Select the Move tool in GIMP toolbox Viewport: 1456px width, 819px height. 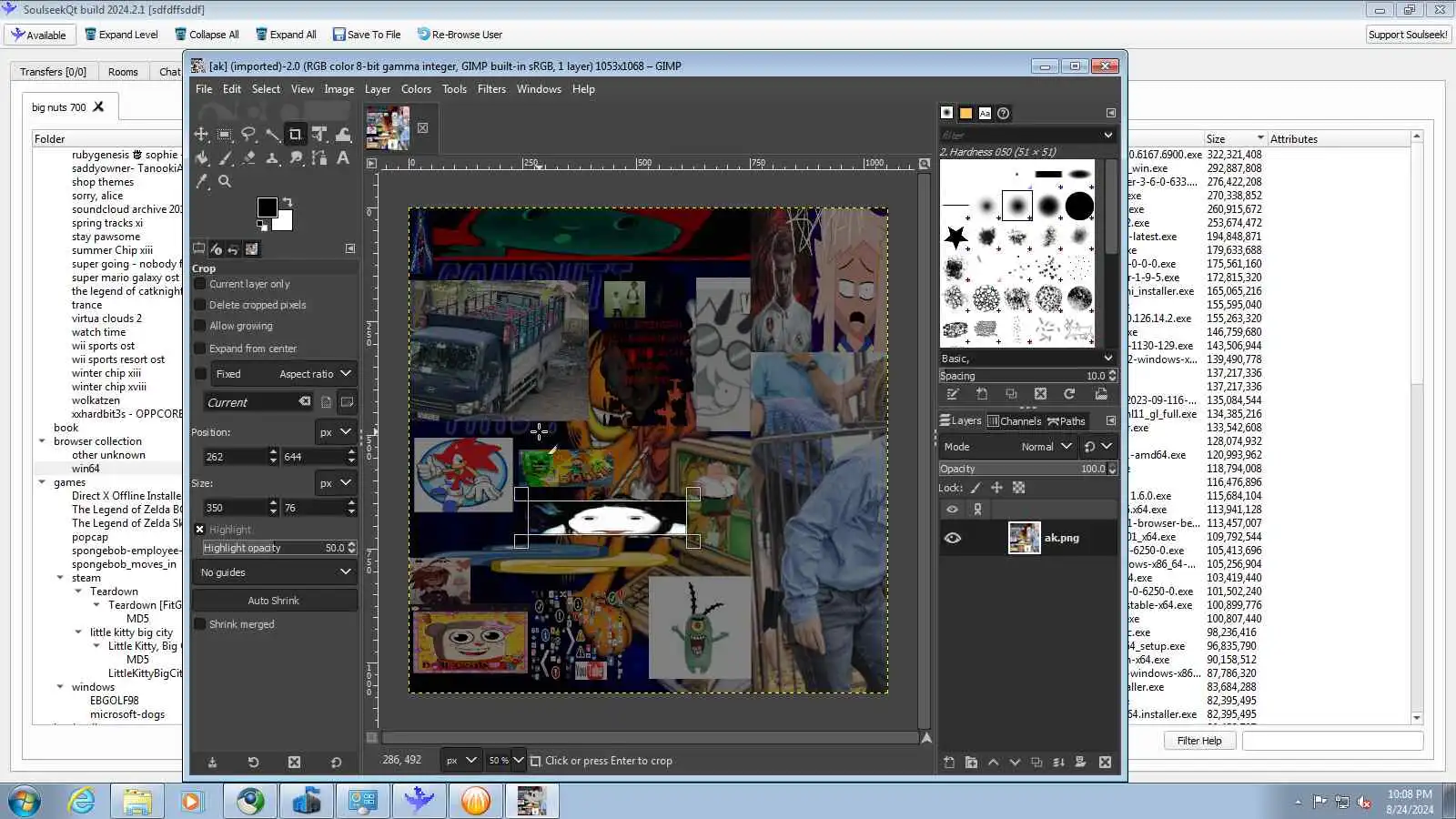[x=201, y=135]
